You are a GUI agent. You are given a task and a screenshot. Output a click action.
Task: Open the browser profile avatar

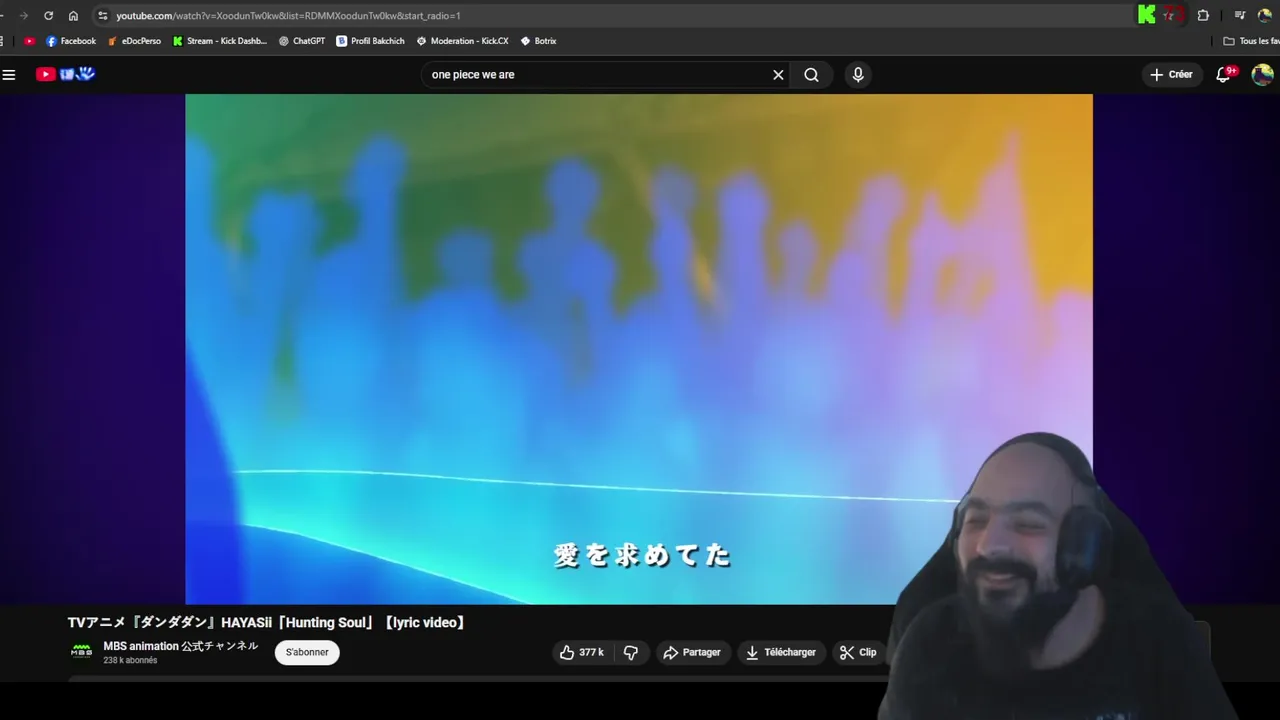[x=1265, y=16]
